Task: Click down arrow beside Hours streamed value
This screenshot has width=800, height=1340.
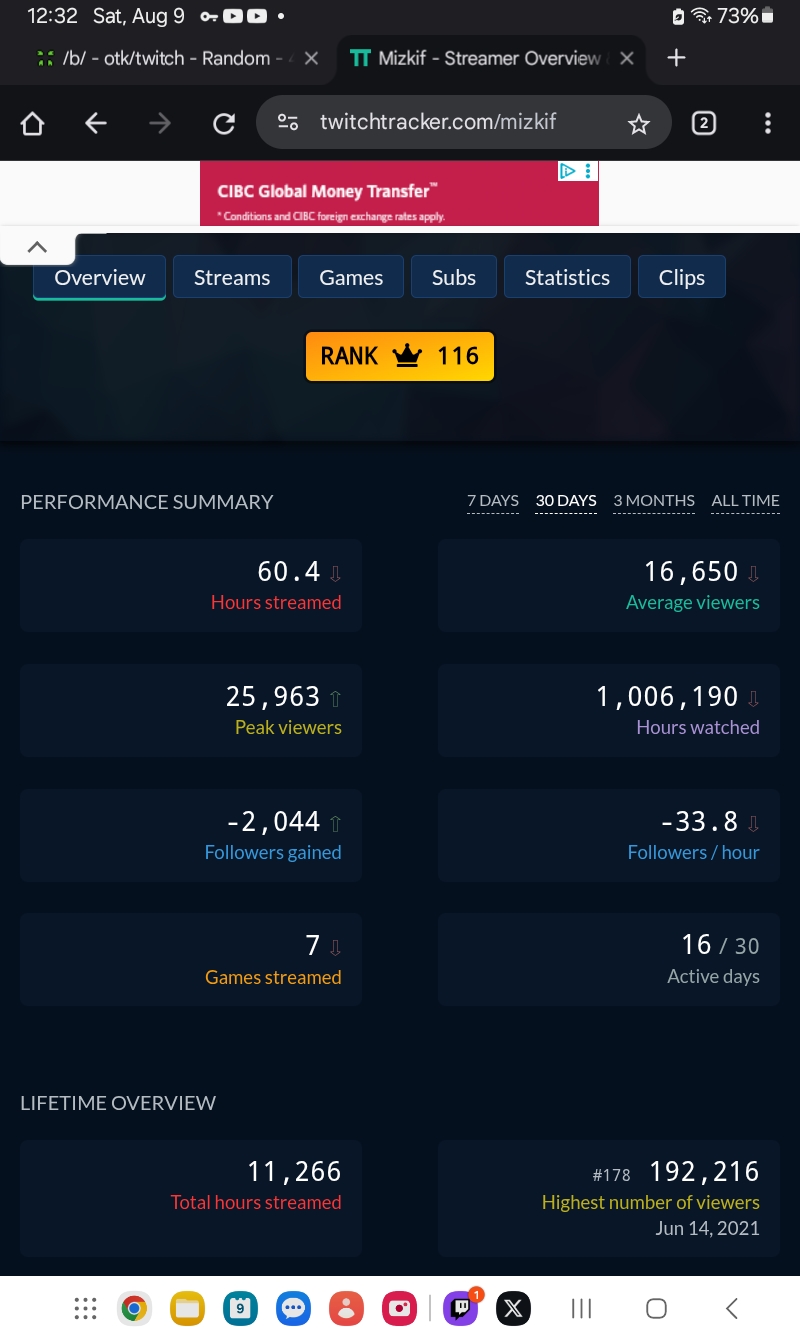Action: tap(336, 574)
